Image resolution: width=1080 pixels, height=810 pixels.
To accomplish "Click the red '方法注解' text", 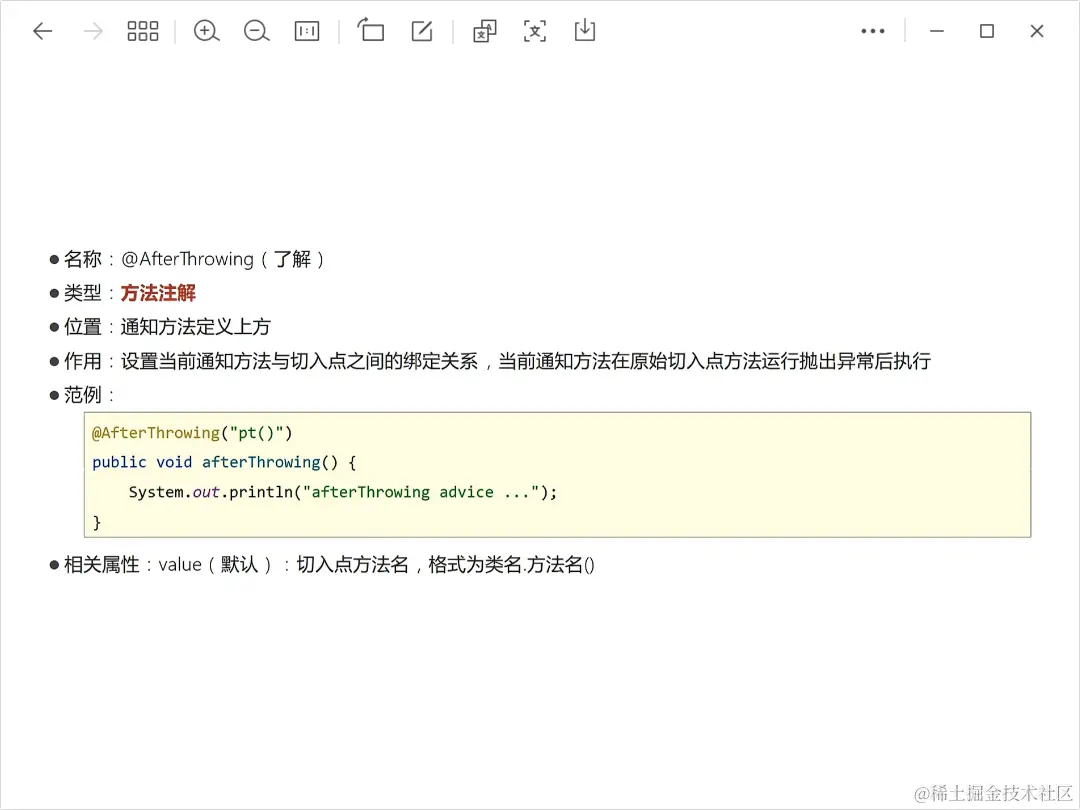I will pyautogui.click(x=158, y=293).
